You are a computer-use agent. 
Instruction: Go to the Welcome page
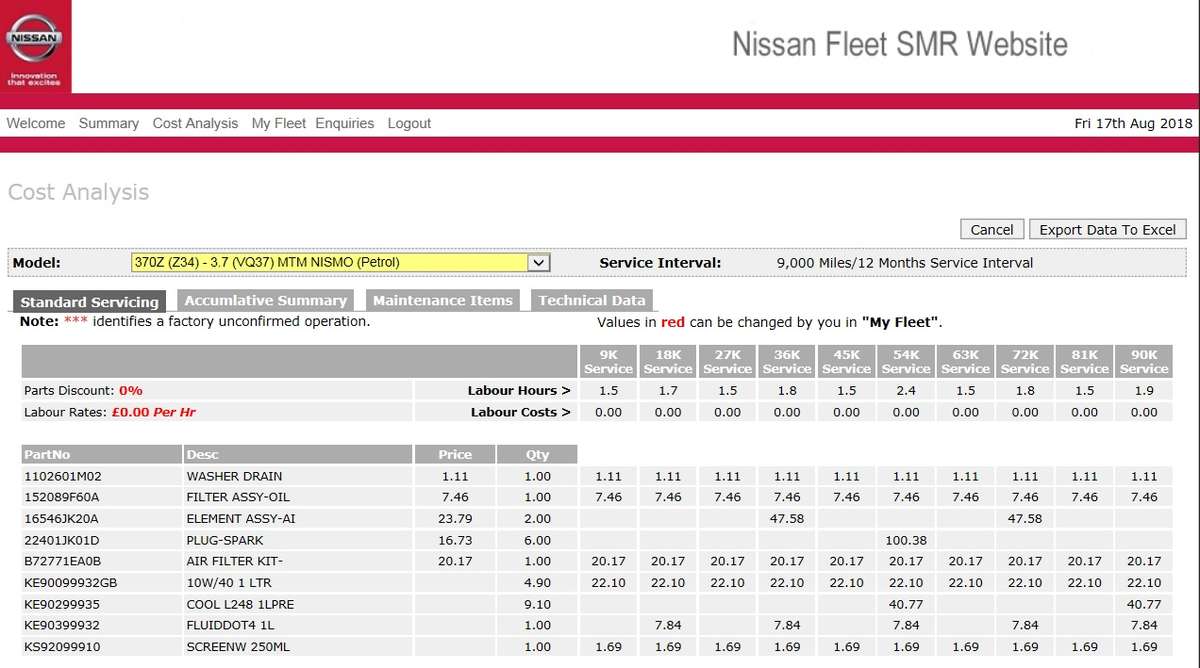36,123
